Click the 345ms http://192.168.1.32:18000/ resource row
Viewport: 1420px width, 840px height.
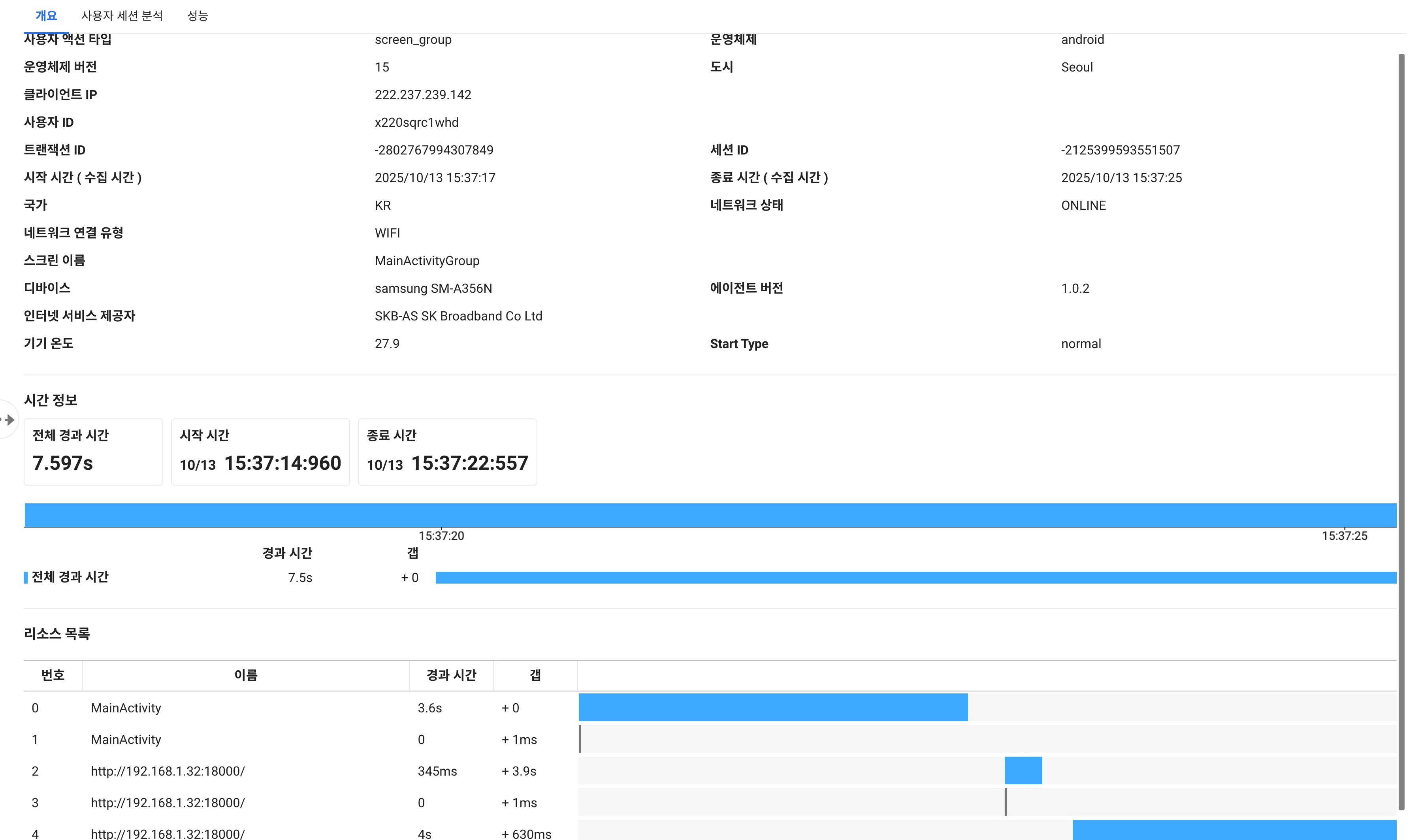tap(168, 771)
